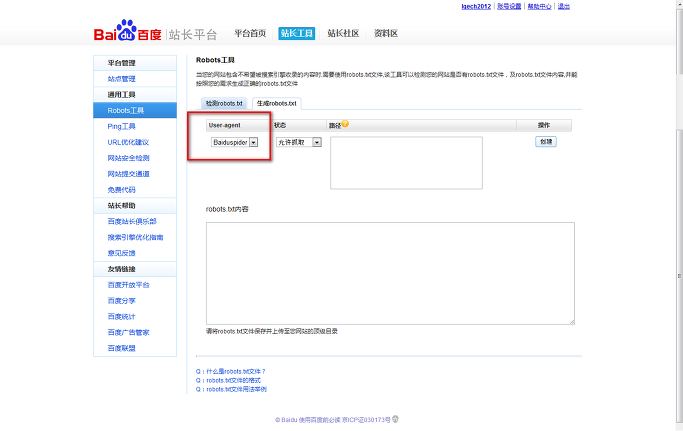Open the 允许抓取 status dropdown
Image resolution: width=683 pixels, height=431 pixels.
[299, 142]
